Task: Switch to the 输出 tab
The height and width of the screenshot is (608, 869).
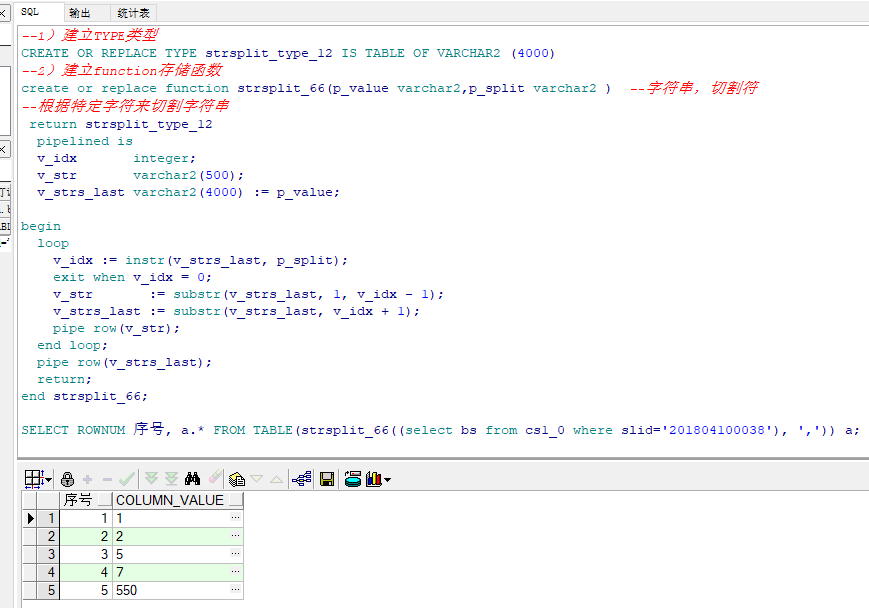Action: point(79,13)
